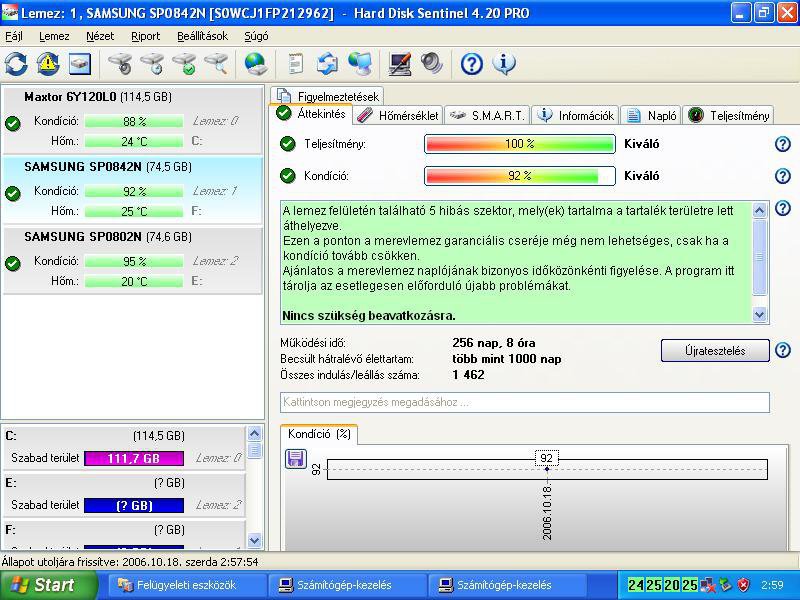800x600 pixels.
Task: Click the F: partition row header
Action: point(95,530)
